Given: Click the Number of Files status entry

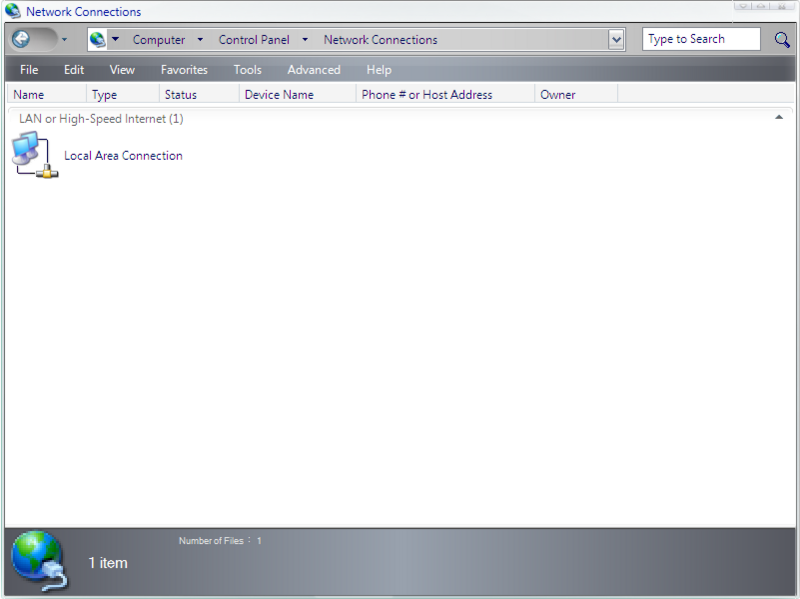Looking at the screenshot, I should [x=220, y=541].
